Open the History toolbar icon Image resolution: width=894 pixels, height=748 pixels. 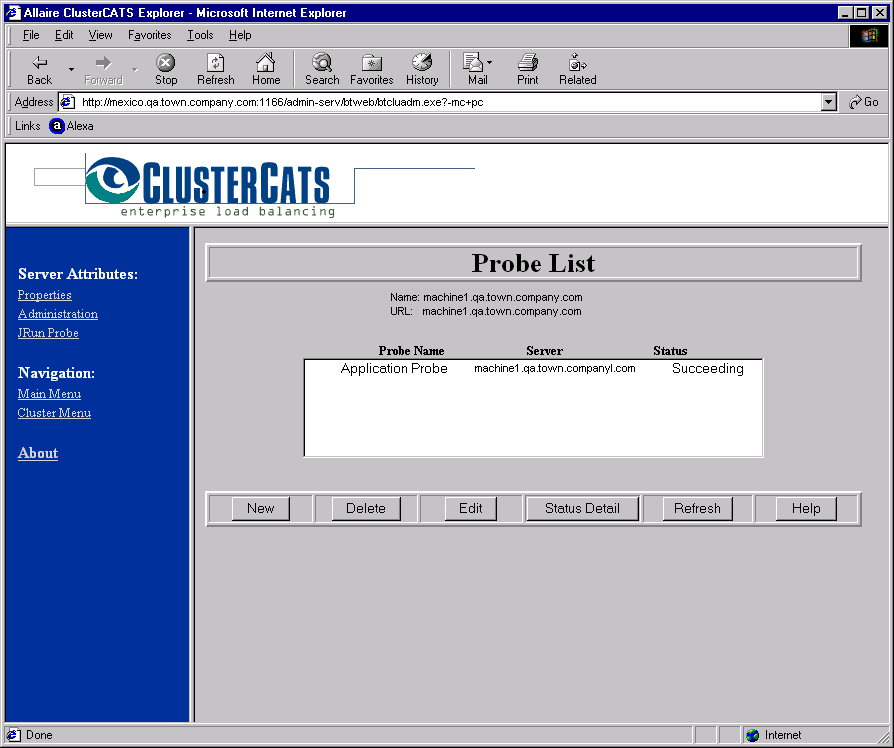[x=422, y=70]
